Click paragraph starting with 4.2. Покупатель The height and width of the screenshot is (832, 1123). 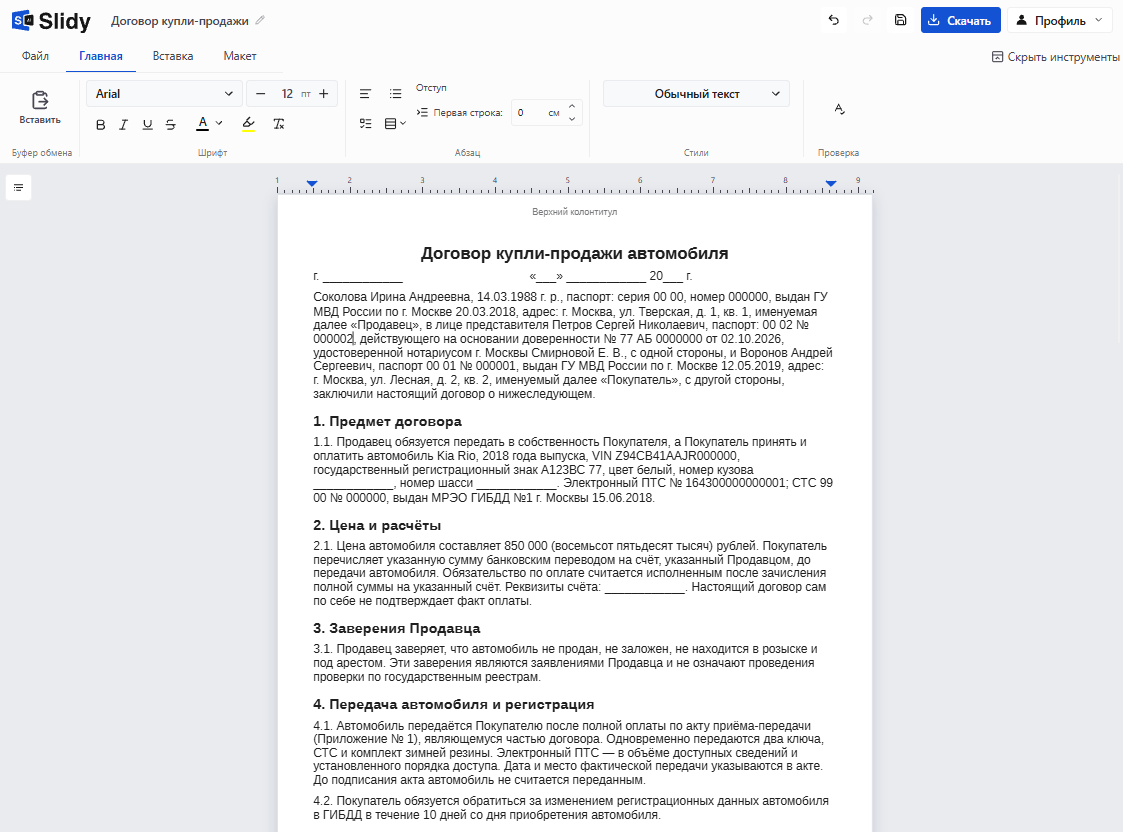pos(571,808)
